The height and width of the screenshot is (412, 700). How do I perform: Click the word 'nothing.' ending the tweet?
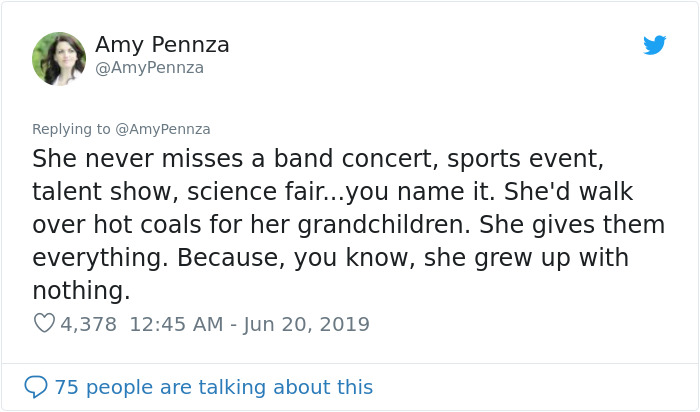click(81, 291)
